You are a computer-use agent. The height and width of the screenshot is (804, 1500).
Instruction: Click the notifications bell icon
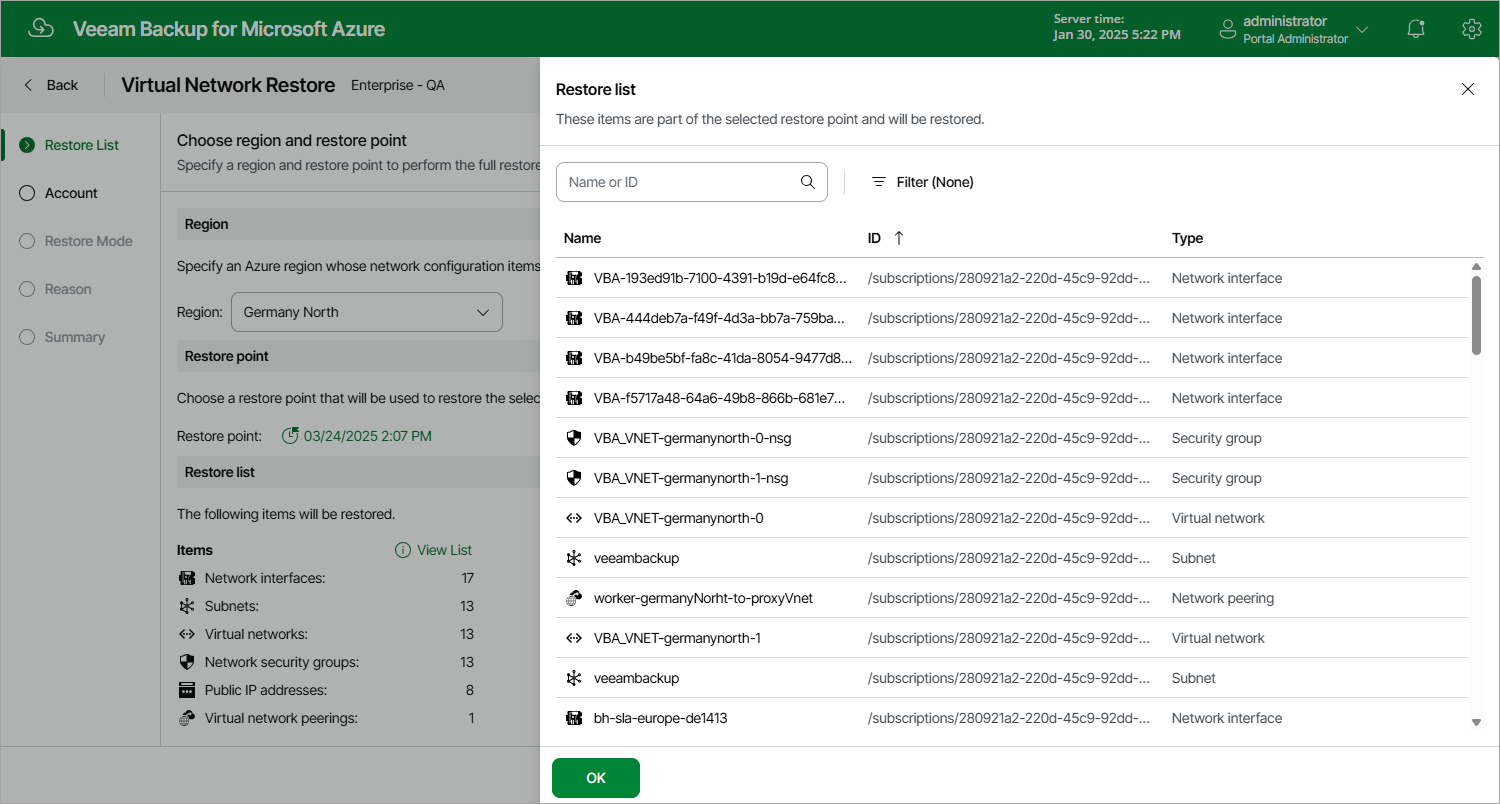1416,29
